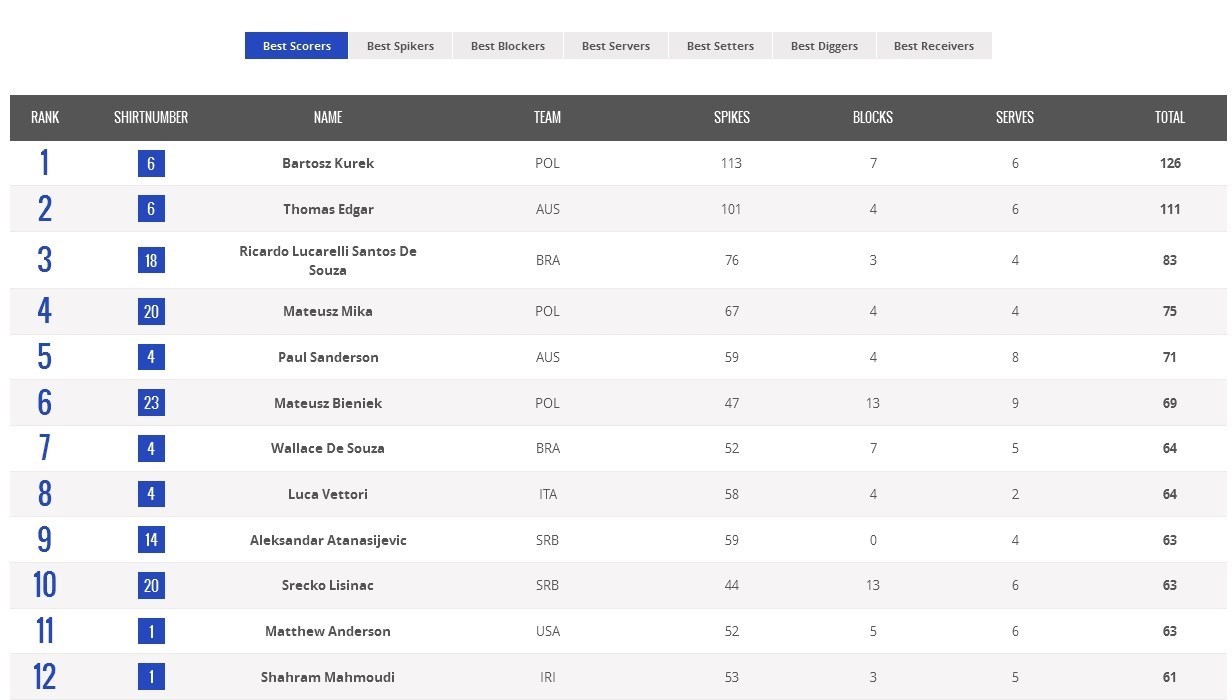This screenshot has width=1232, height=700.
Task: Sort by the TOTAL column header
Action: [1169, 117]
